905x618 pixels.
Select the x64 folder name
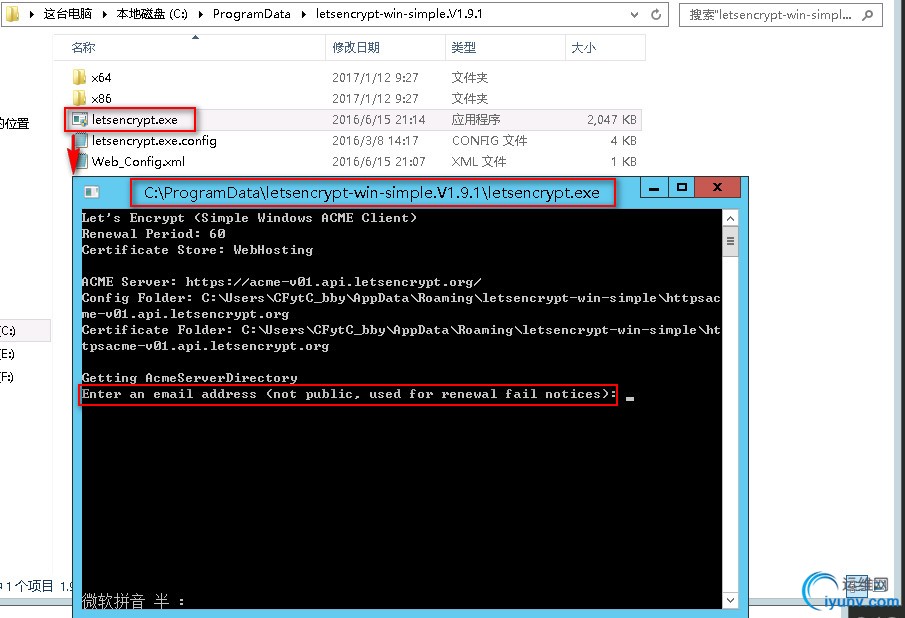coord(101,77)
